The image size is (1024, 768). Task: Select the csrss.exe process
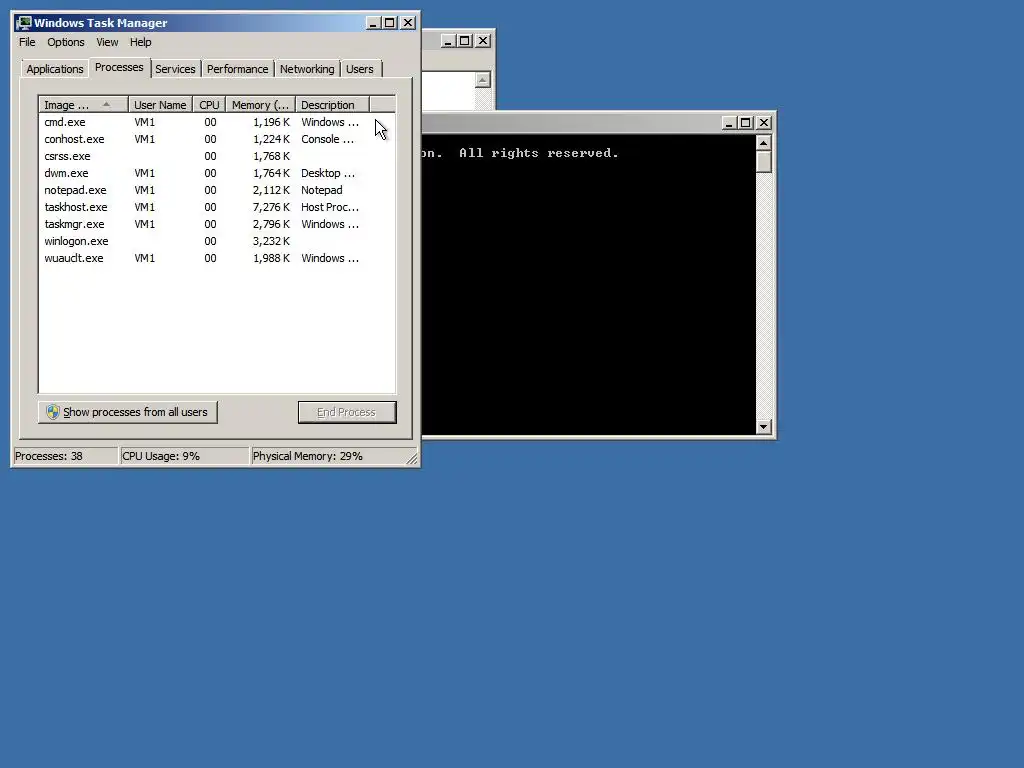[217, 156]
